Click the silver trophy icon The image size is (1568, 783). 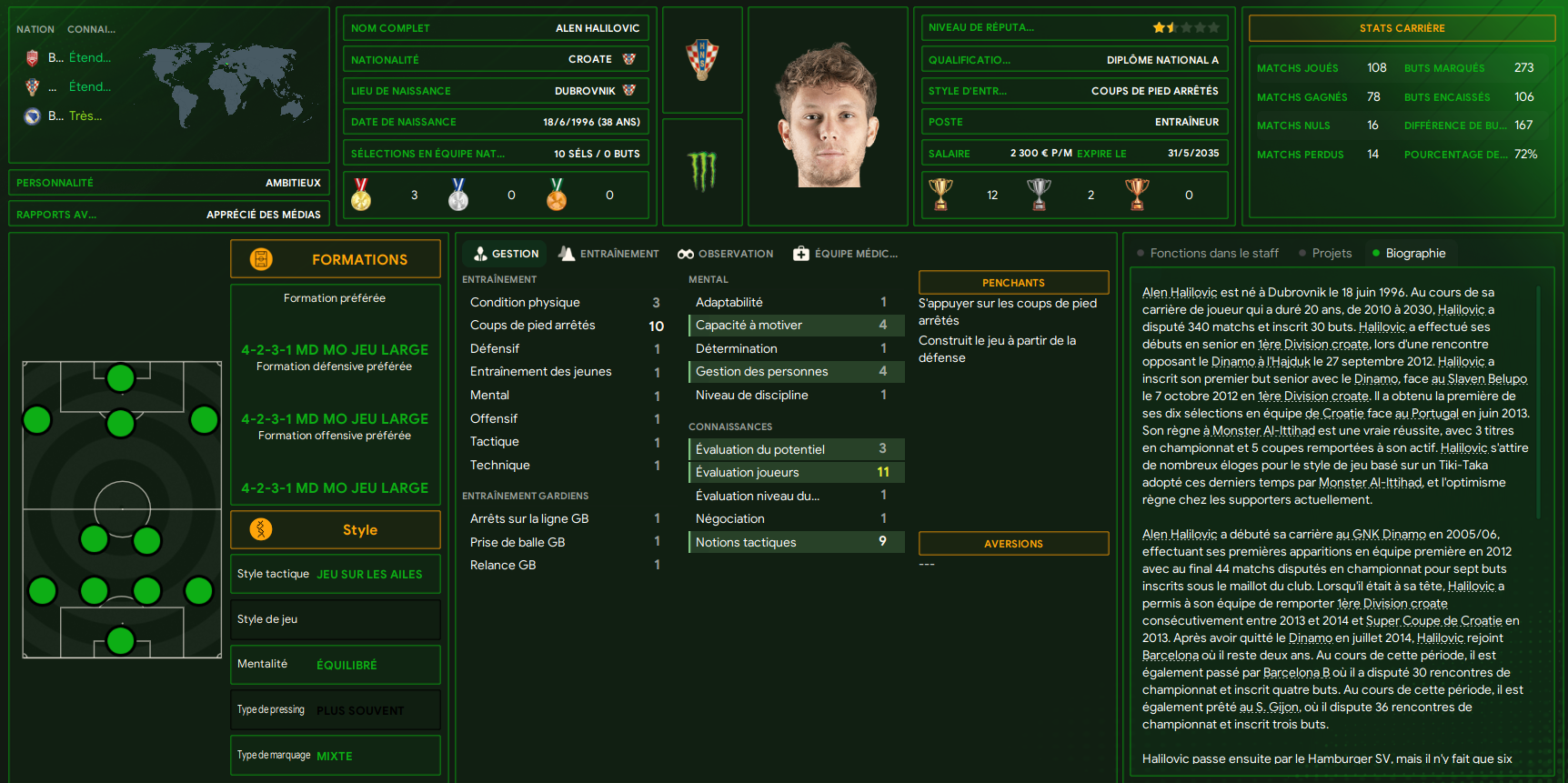coord(1039,194)
